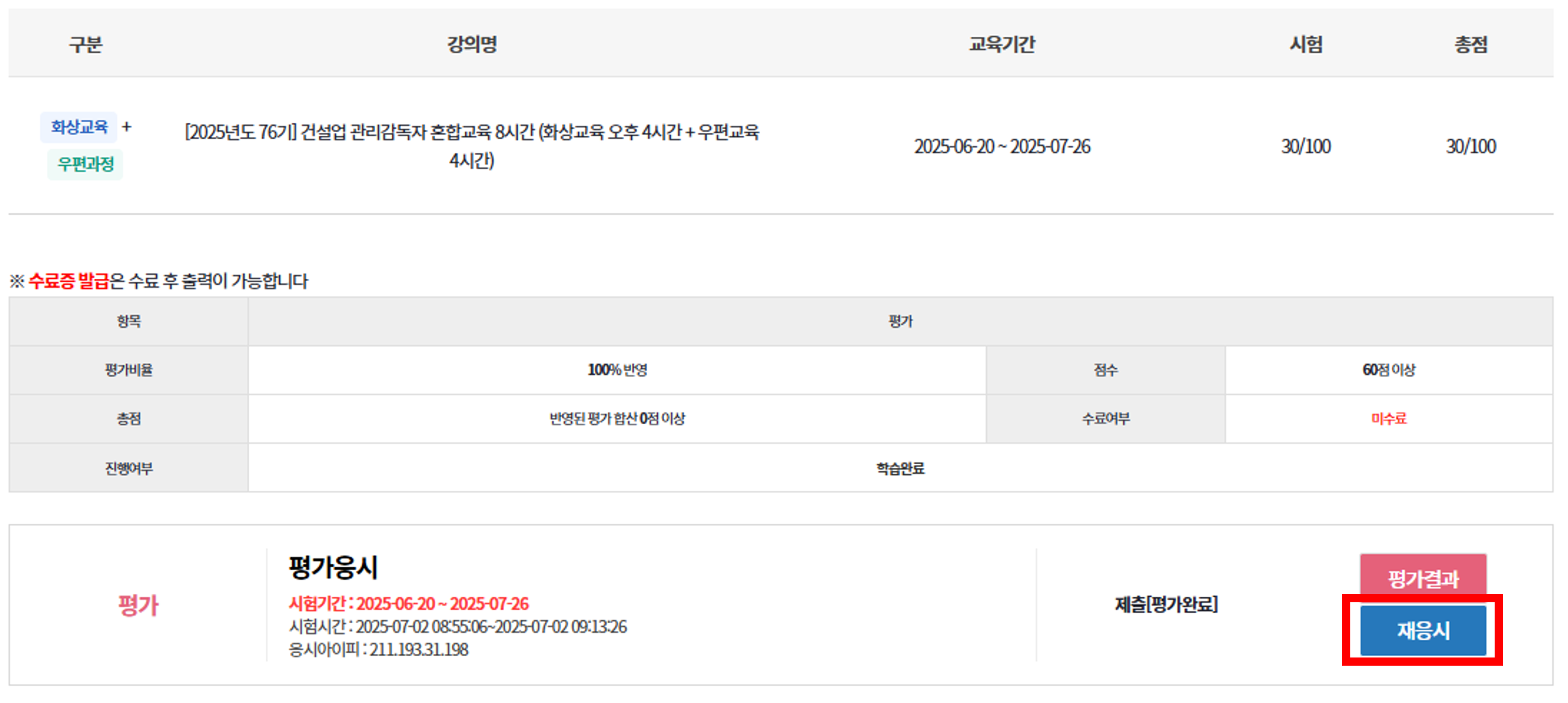Click the blue 재응시 retake button
The image size is (1568, 703).
pos(1423,630)
